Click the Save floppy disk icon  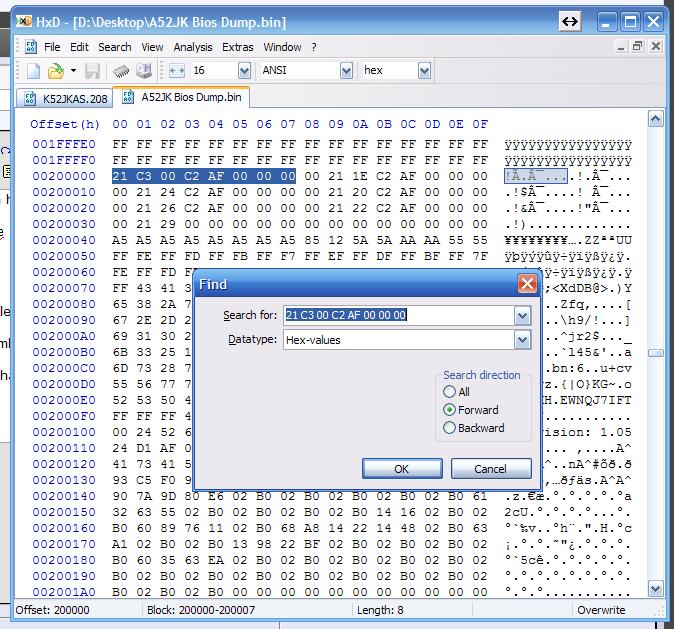pyautogui.click(x=92, y=71)
